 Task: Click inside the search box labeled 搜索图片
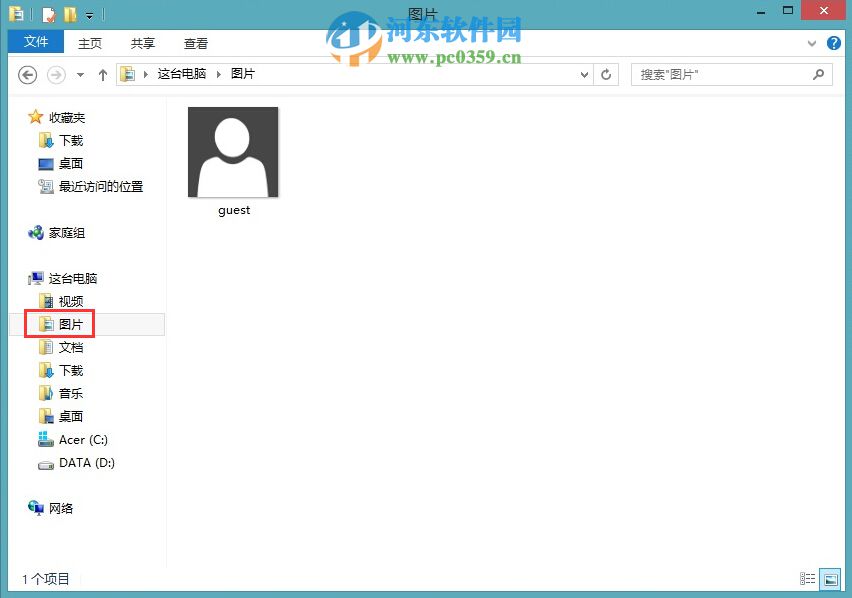coord(730,74)
